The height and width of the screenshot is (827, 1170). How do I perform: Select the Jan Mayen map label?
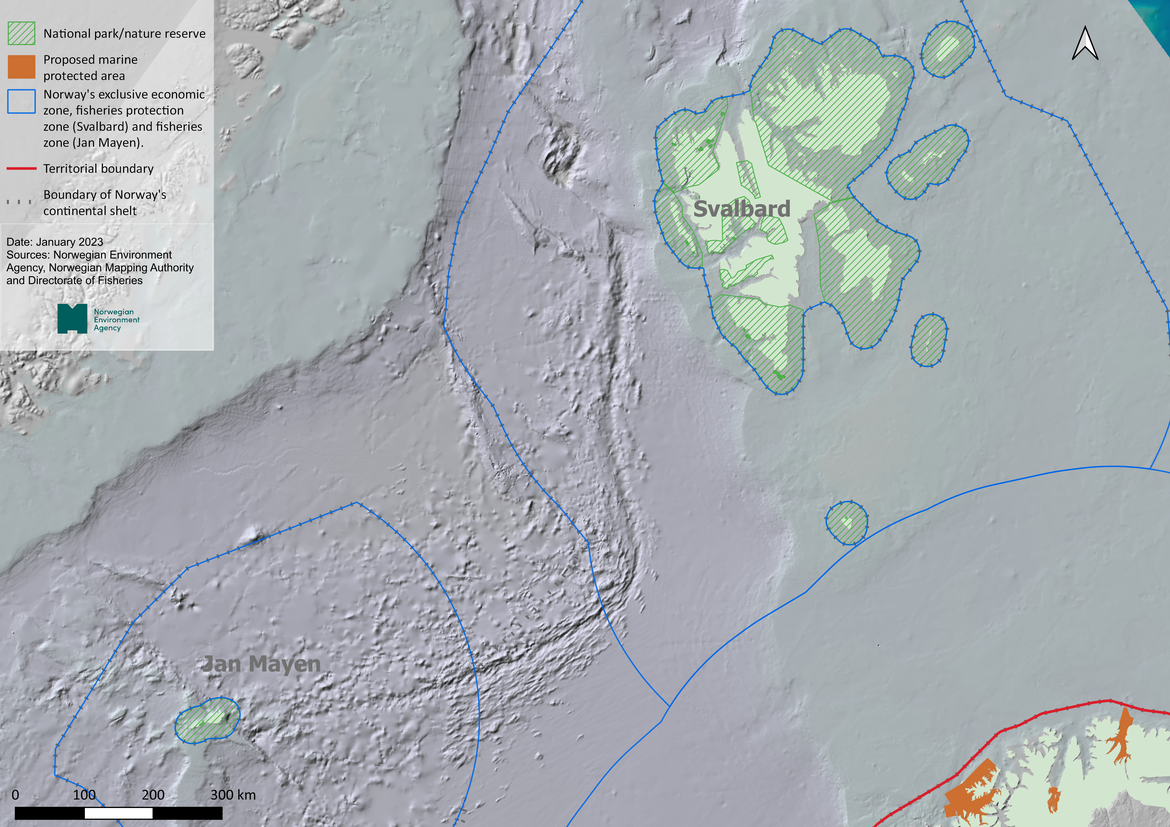262,664
